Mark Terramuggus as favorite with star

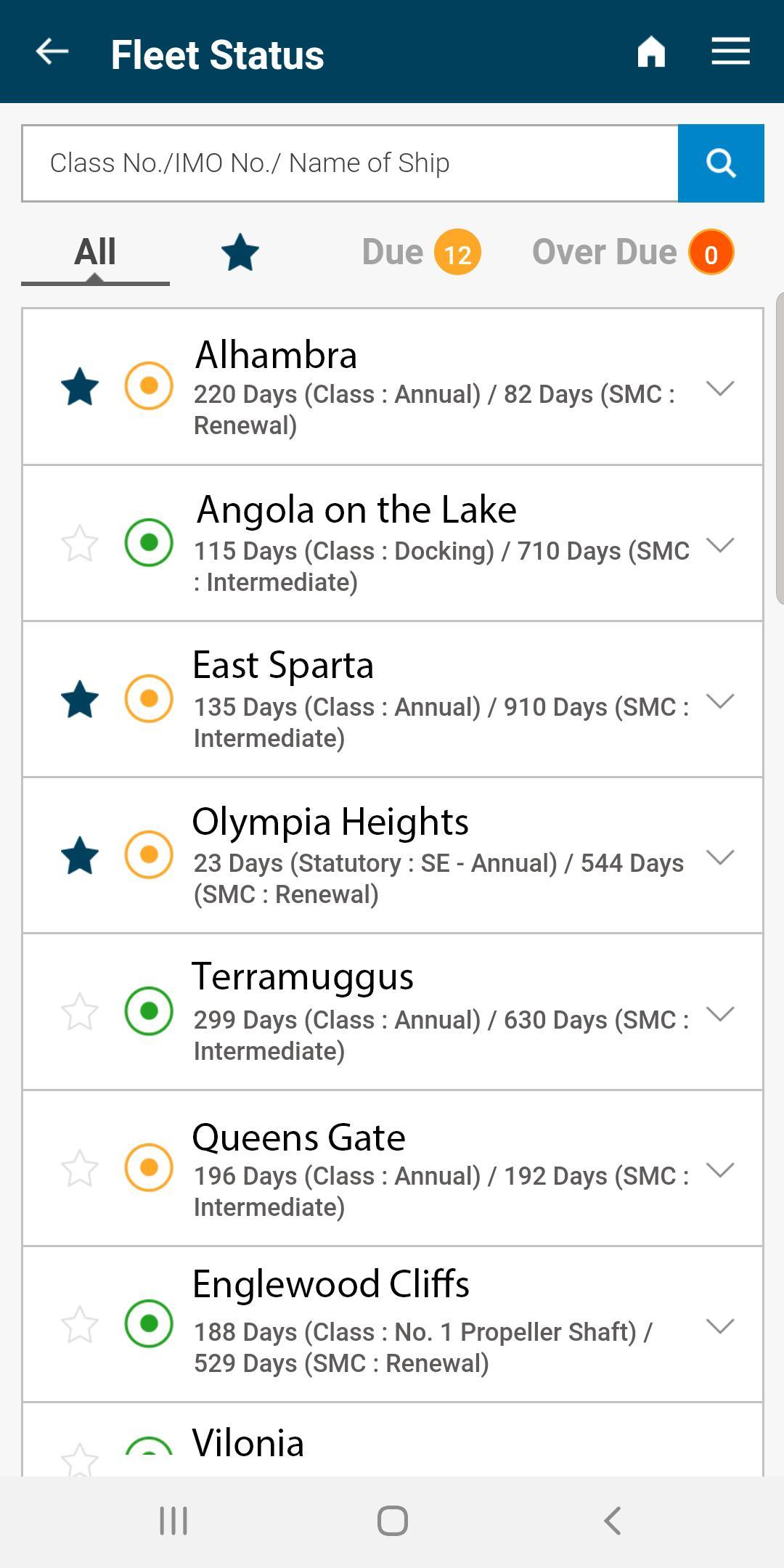pos(80,1011)
